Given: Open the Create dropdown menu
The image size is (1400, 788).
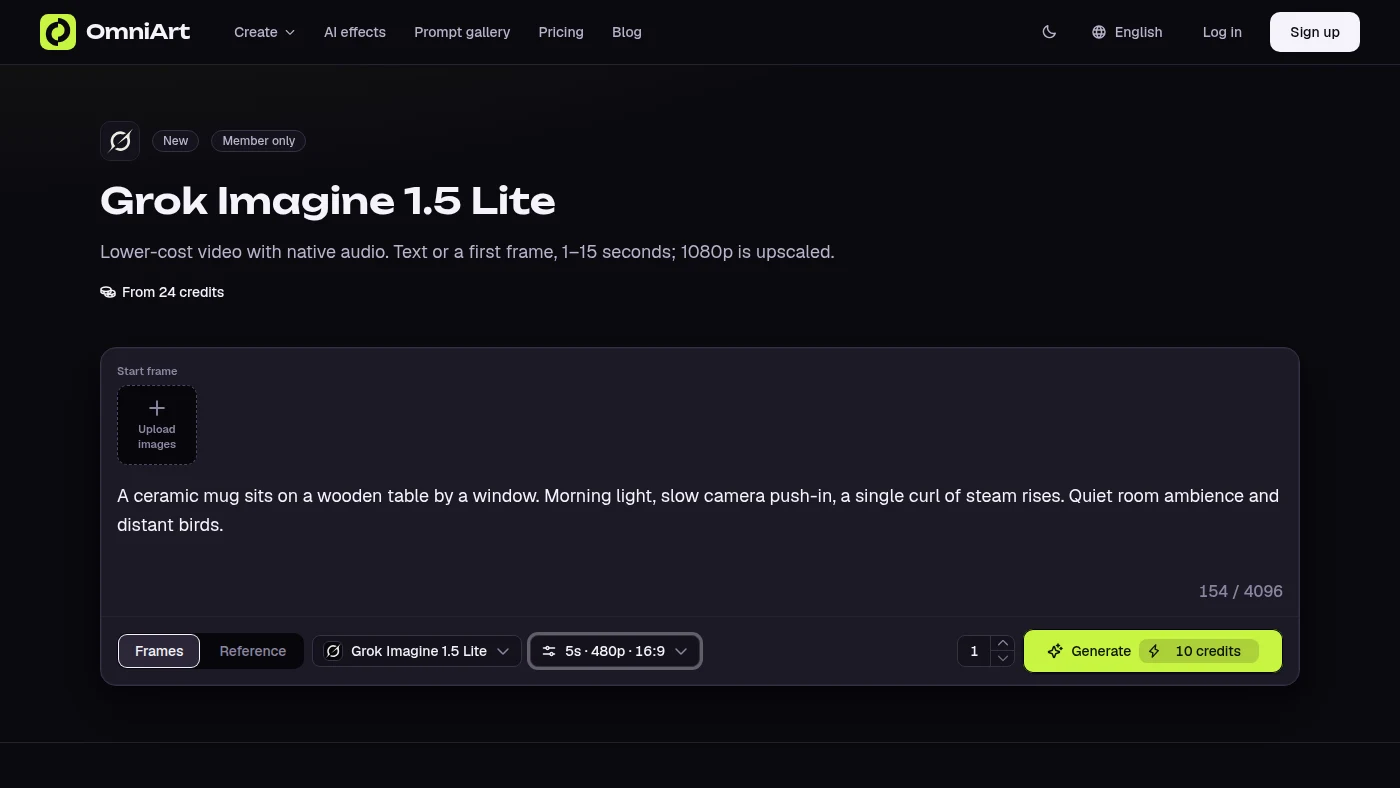Looking at the screenshot, I should point(264,32).
